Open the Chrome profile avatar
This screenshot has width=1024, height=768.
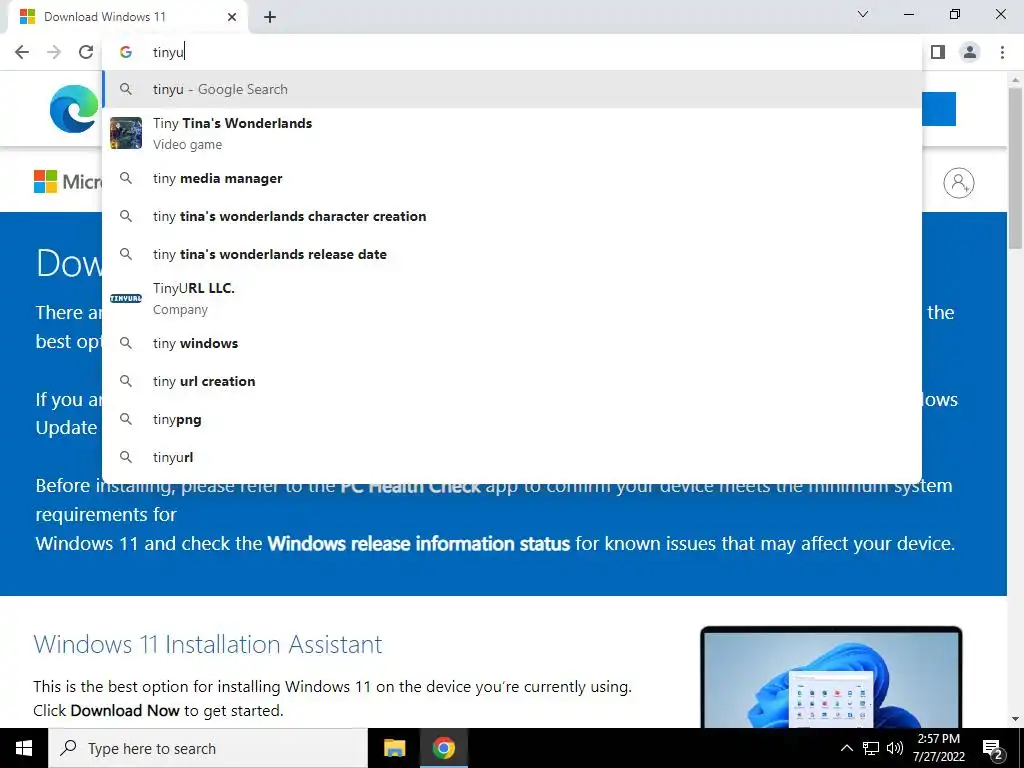coord(970,52)
